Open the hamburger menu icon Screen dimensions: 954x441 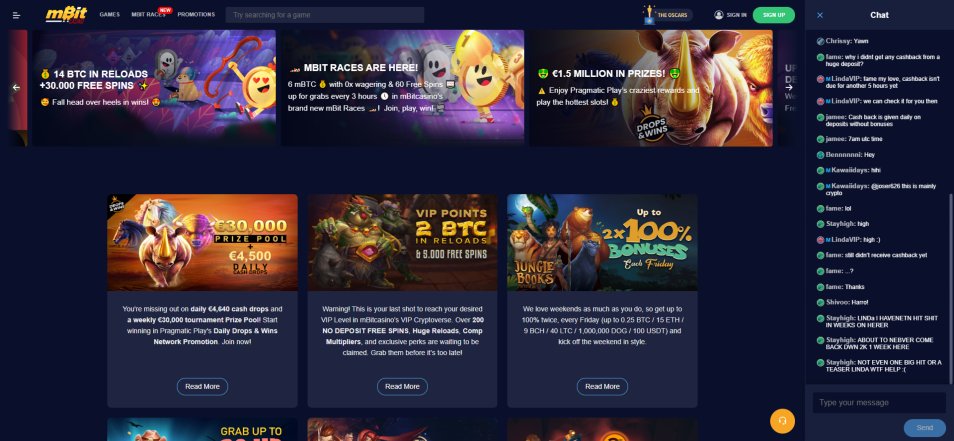[16, 15]
